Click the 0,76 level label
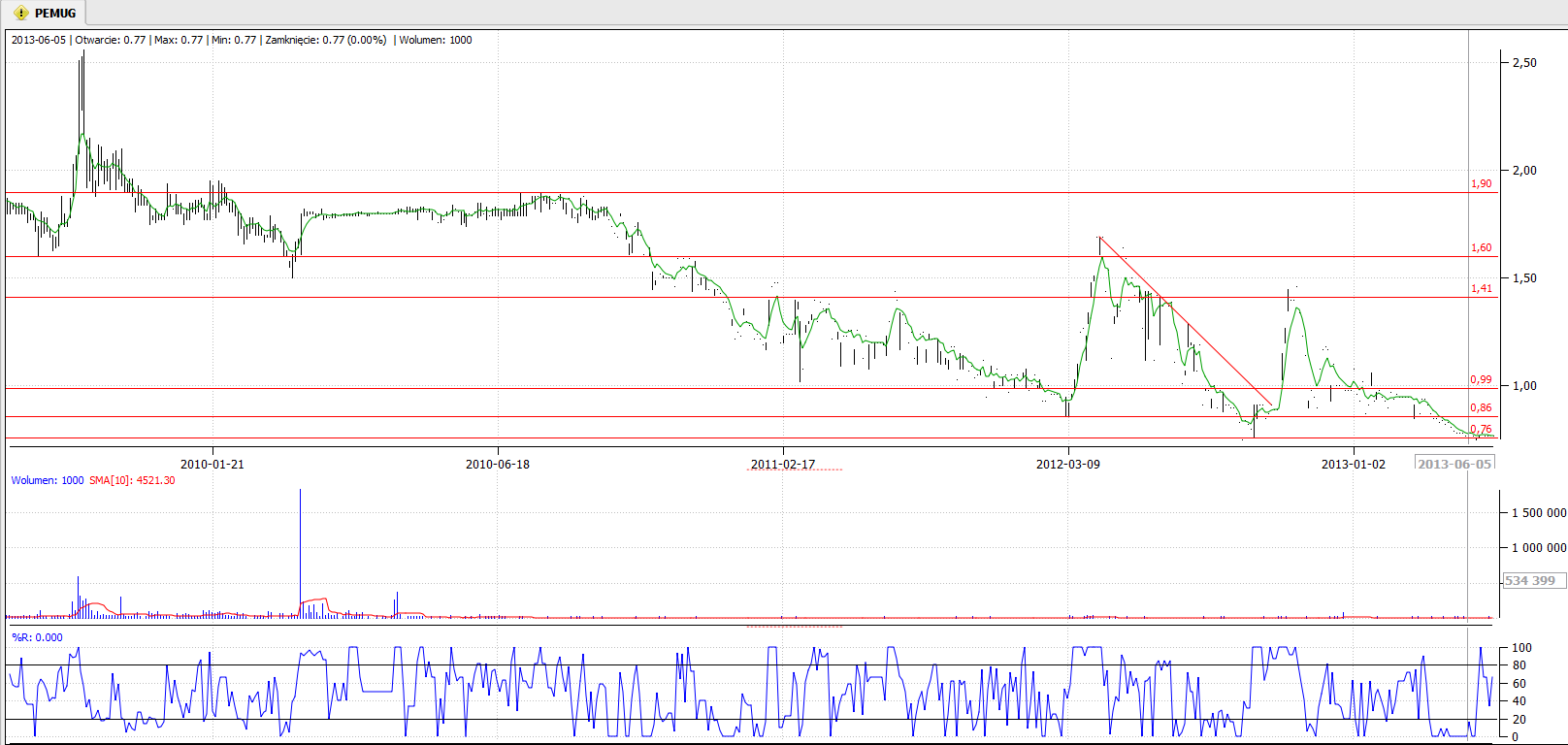Screen dimensions: 1568x745 tap(1481, 429)
